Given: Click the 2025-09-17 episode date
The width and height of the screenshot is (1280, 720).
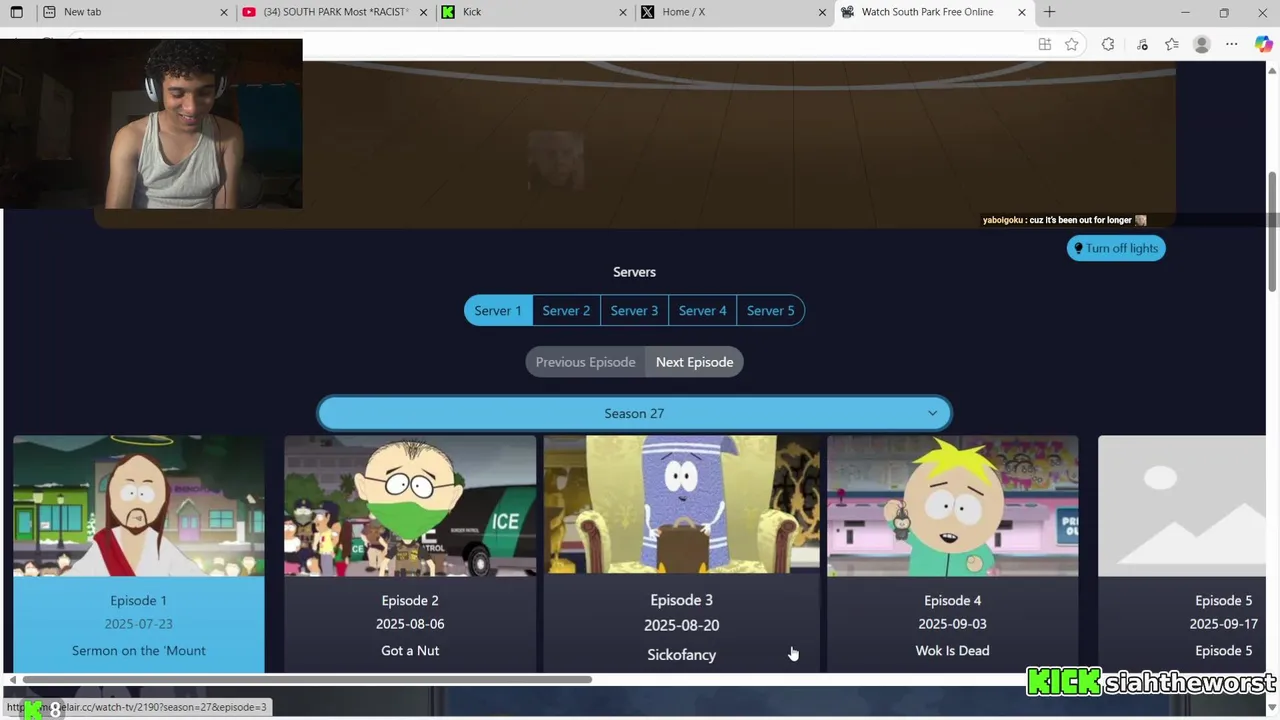Looking at the screenshot, I should (1224, 624).
